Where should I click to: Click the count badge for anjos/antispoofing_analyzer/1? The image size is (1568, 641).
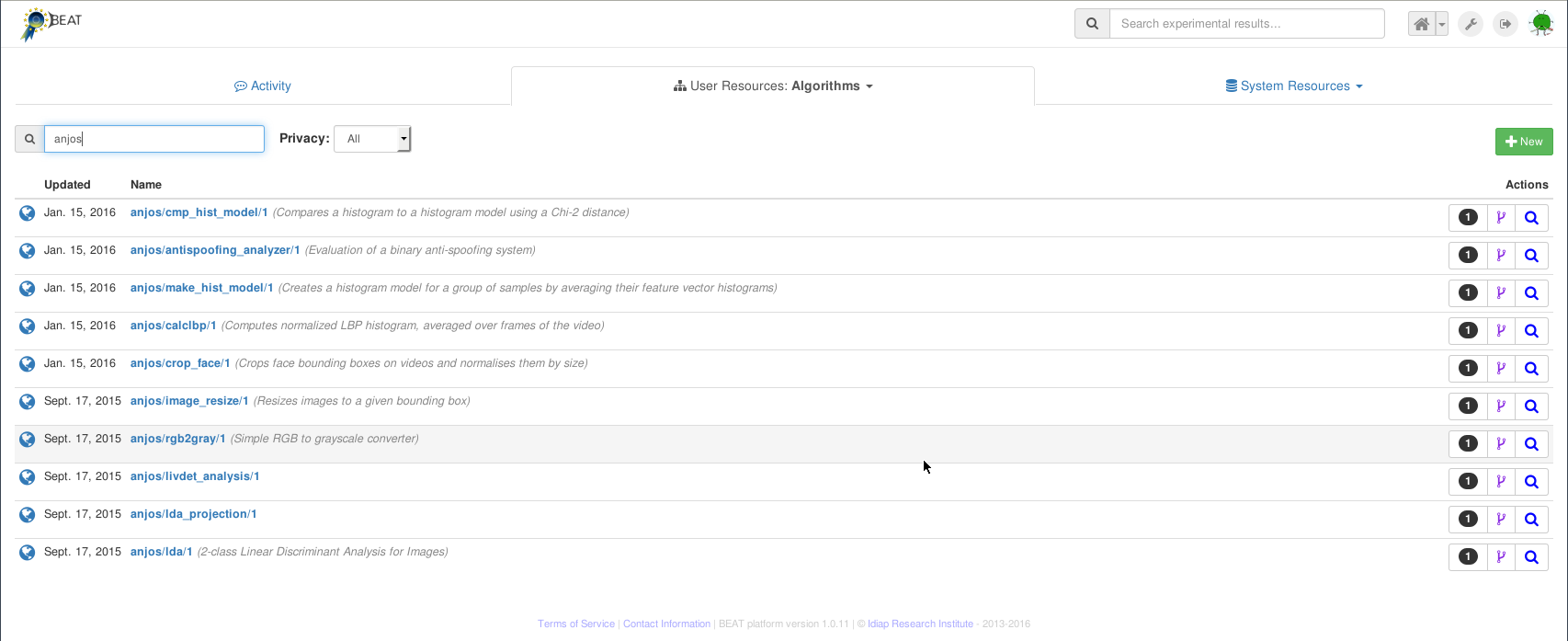(1468, 256)
